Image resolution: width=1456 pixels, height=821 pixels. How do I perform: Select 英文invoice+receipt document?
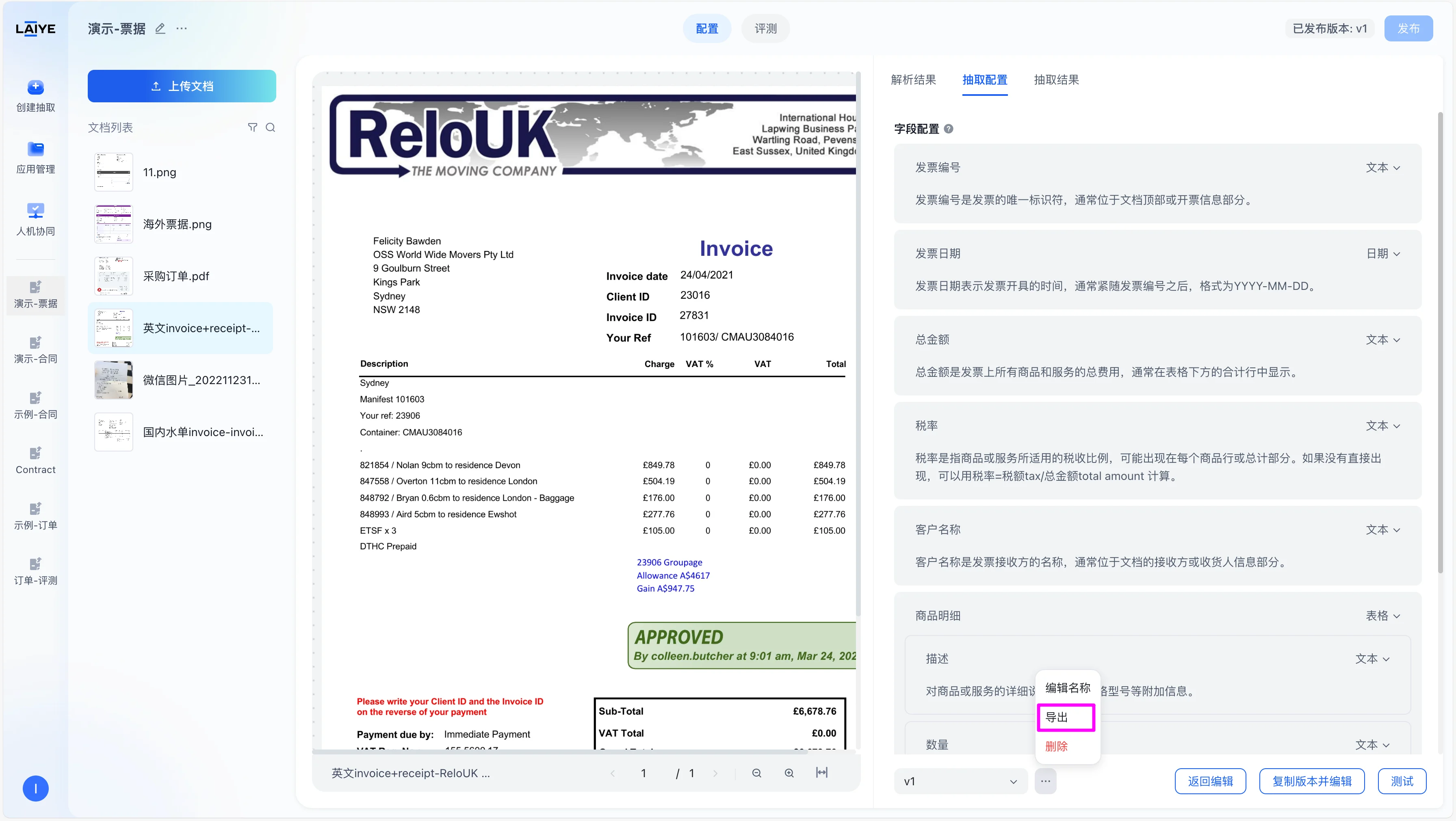(180, 328)
